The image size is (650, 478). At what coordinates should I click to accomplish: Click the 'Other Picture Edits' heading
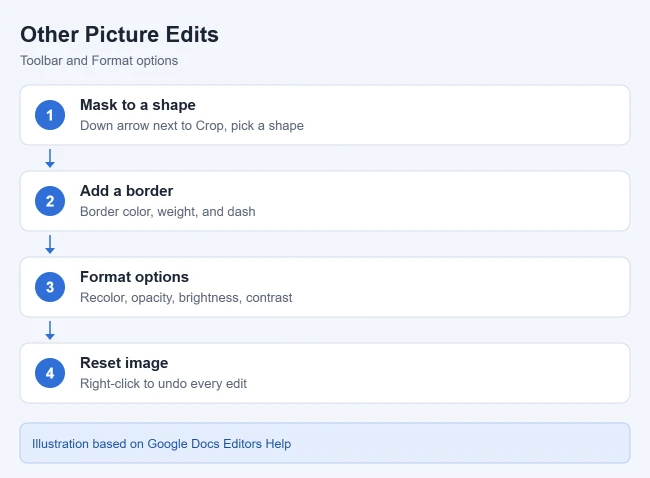click(119, 34)
